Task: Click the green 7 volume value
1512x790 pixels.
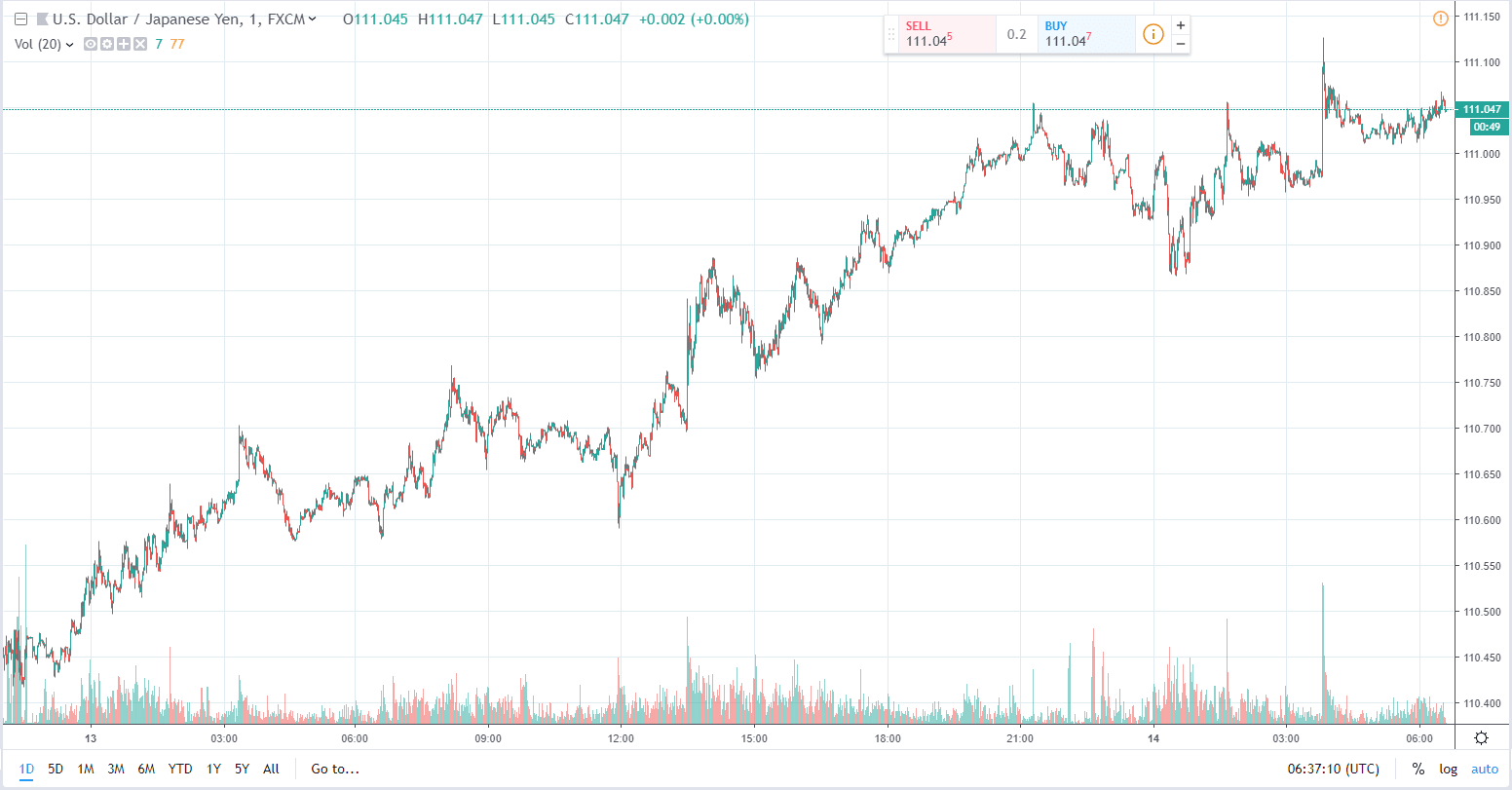Action: coord(159,44)
